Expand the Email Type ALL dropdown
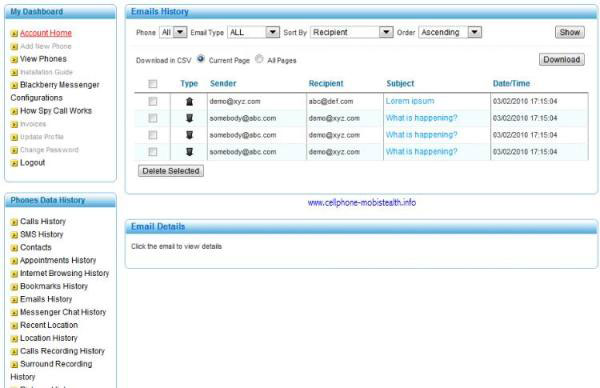Viewport: 600px width, 388px height. click(x=253, y=32)
